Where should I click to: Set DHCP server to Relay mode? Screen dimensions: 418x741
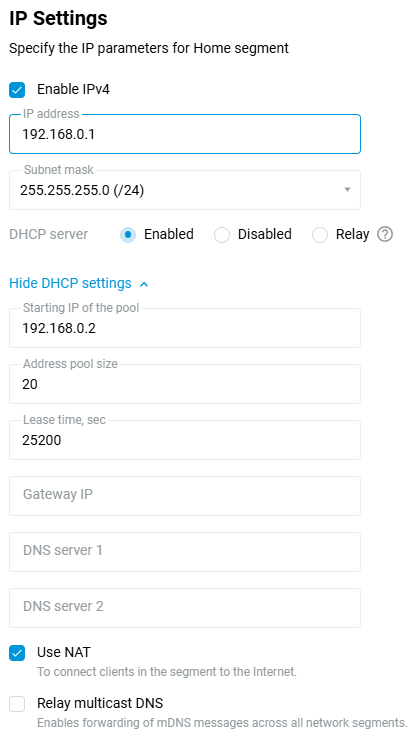click(x=320, y=235)
